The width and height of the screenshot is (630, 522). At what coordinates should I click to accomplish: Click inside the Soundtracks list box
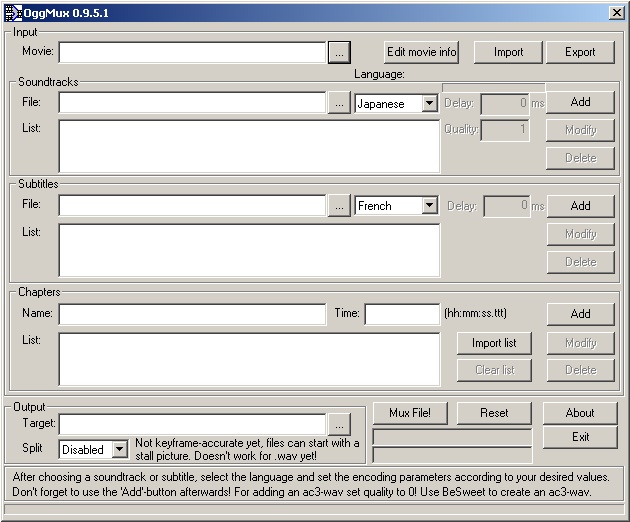click(249, 146)
